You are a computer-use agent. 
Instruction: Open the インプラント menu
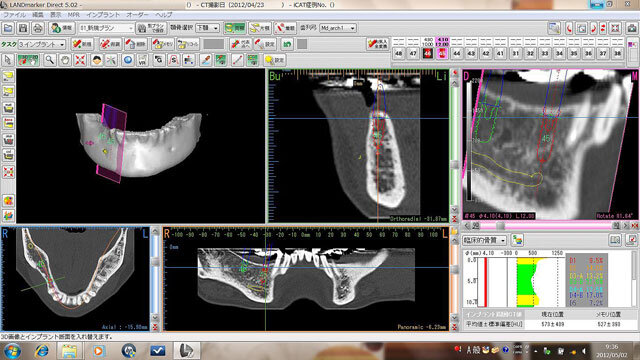coord(103,15)
